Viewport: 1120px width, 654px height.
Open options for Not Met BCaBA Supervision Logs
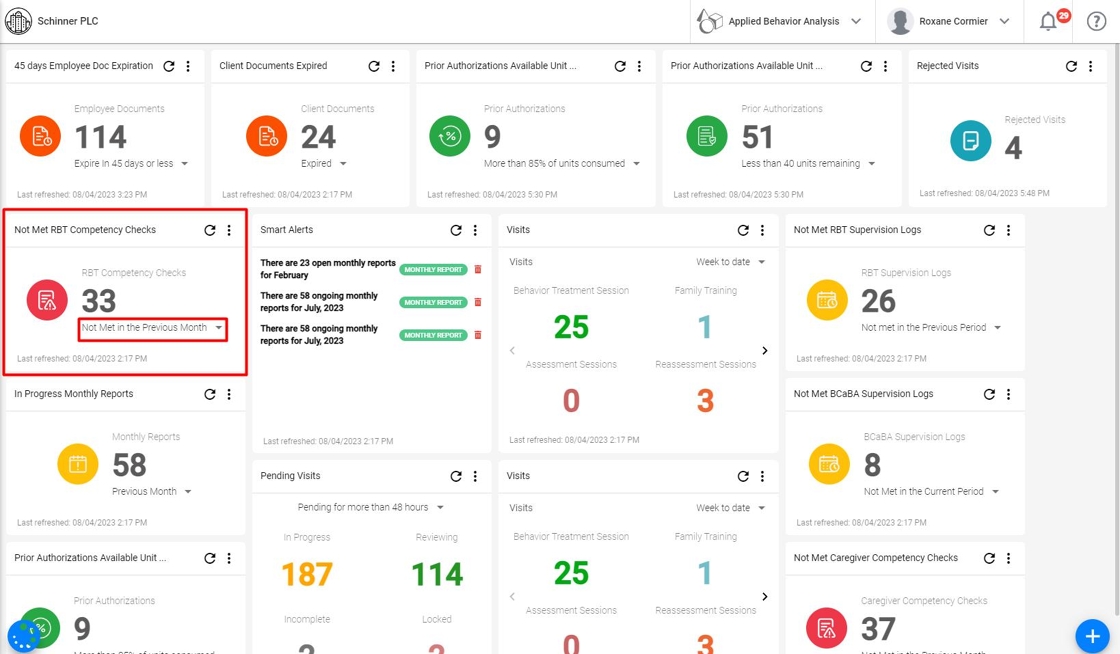[x=1009, y=395]
